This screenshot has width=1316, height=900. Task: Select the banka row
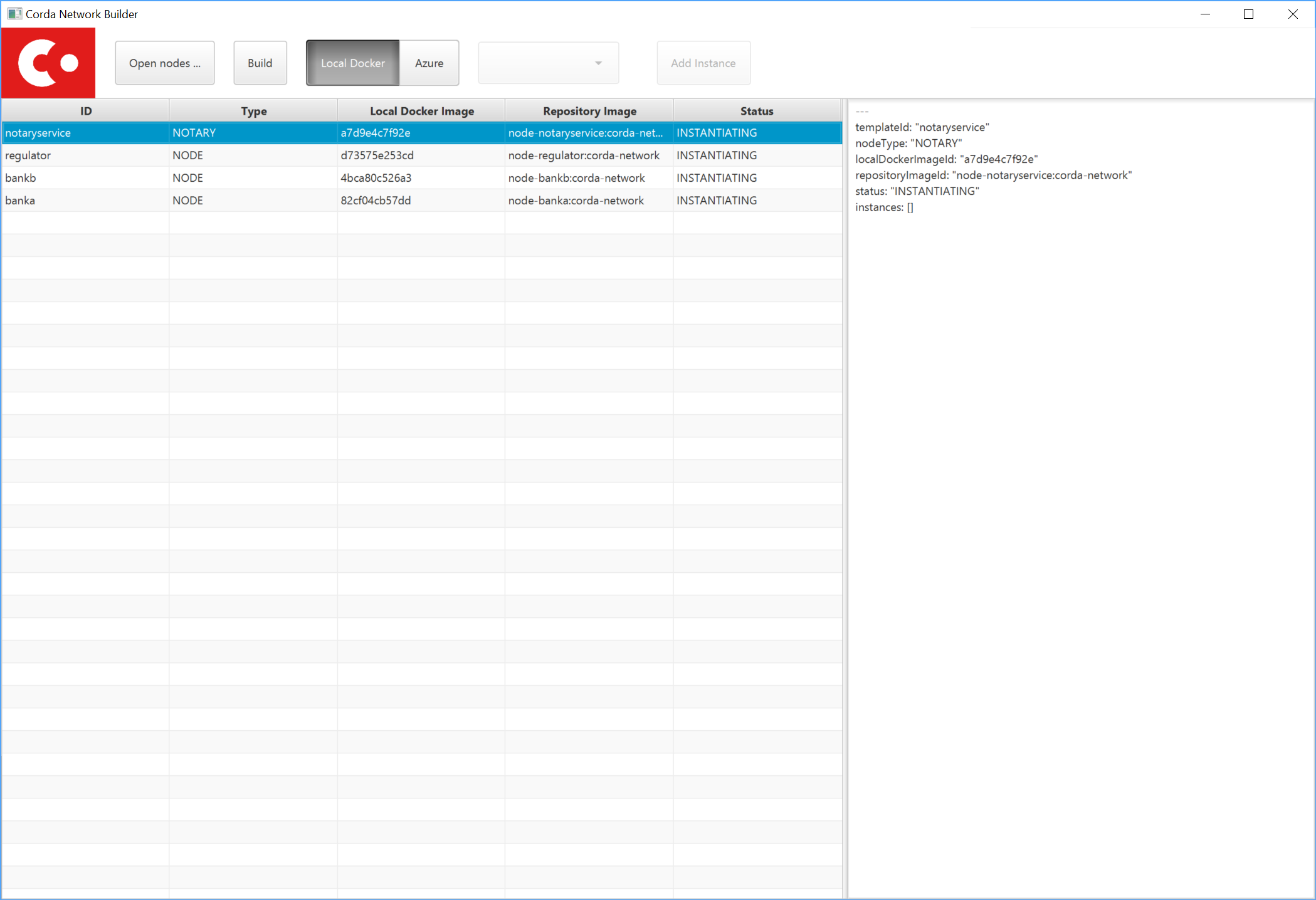pyautogui.click(x=422, y=201)
